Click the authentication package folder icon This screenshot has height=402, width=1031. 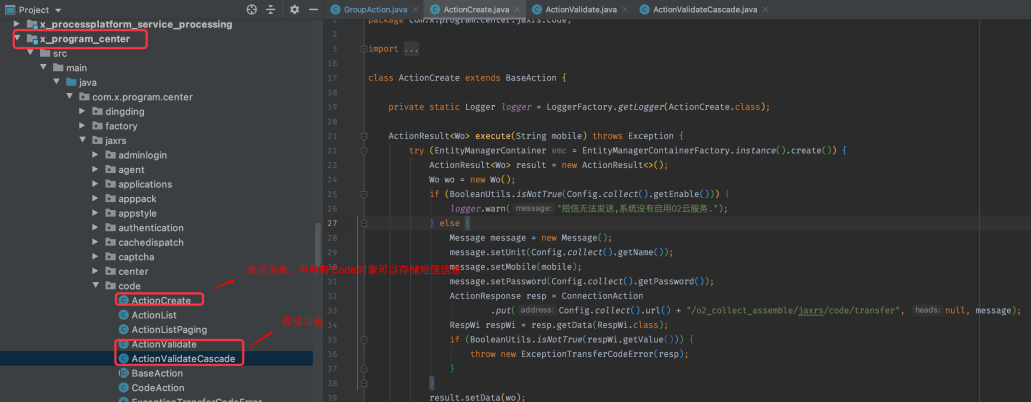(110, 228)
